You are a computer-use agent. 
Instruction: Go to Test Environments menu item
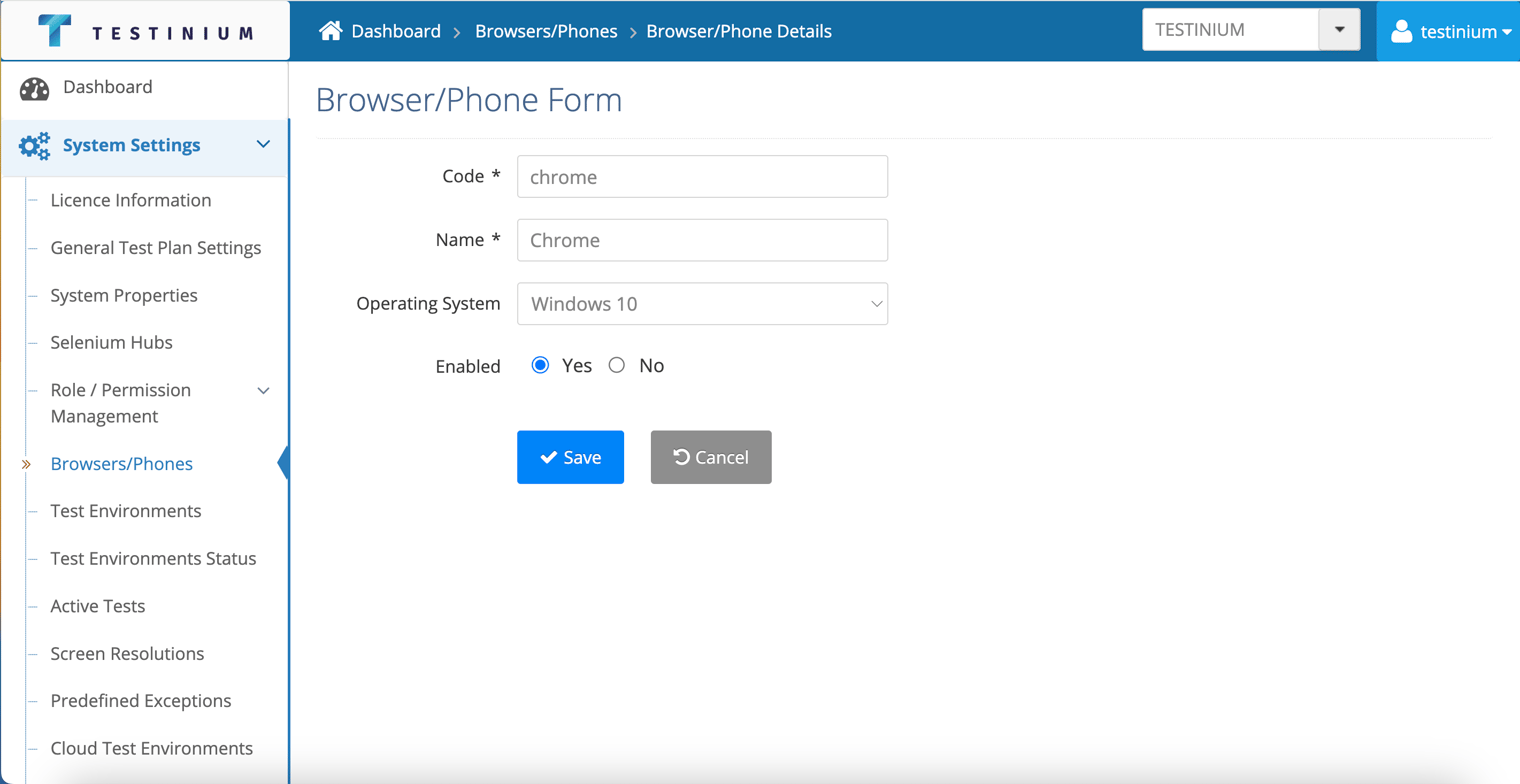[x=126, y=511]
